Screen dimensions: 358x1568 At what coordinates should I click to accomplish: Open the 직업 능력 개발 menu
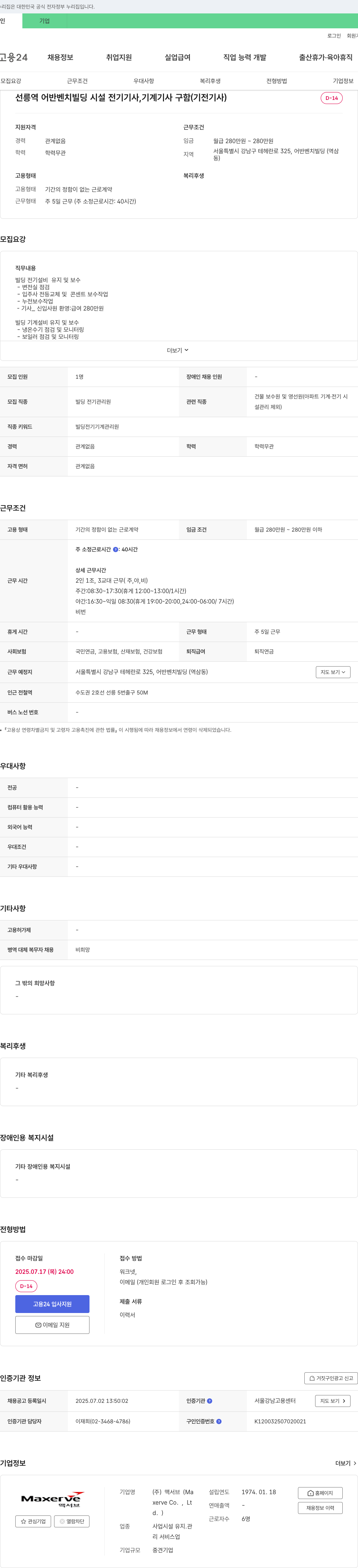(244, 57)
